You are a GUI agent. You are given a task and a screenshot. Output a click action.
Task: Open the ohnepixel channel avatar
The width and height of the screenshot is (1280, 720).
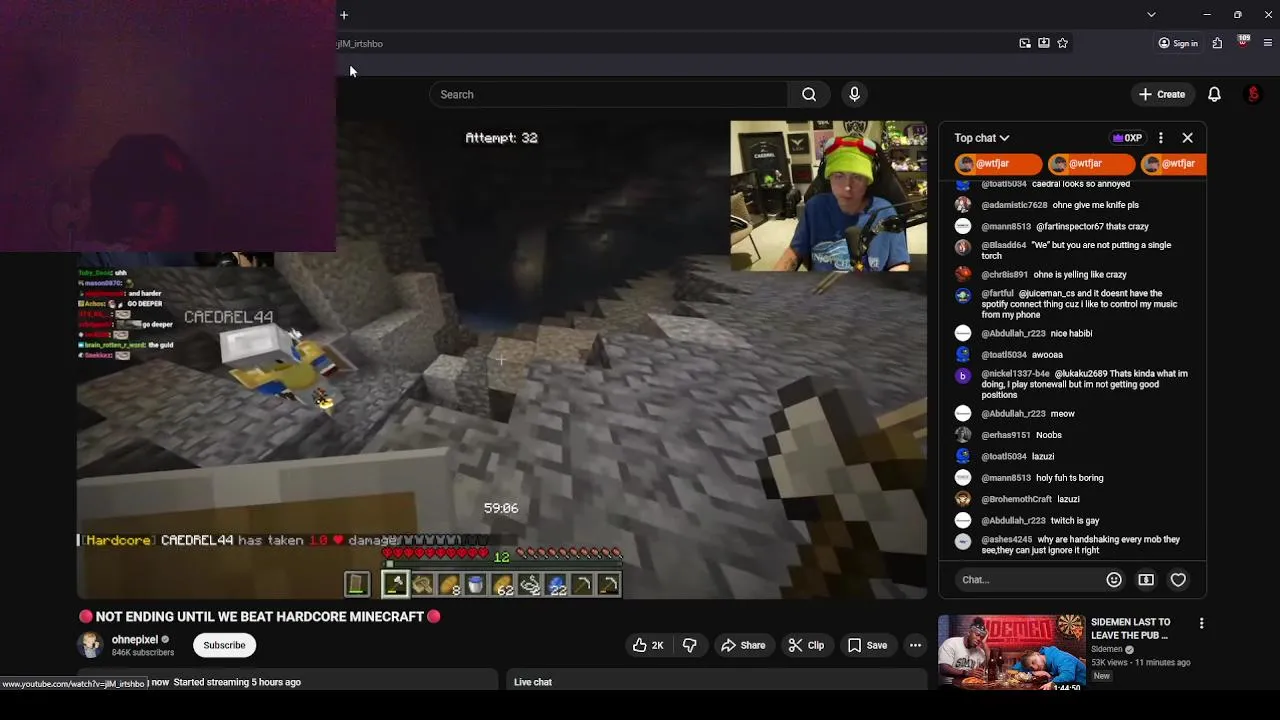[91, 645]
